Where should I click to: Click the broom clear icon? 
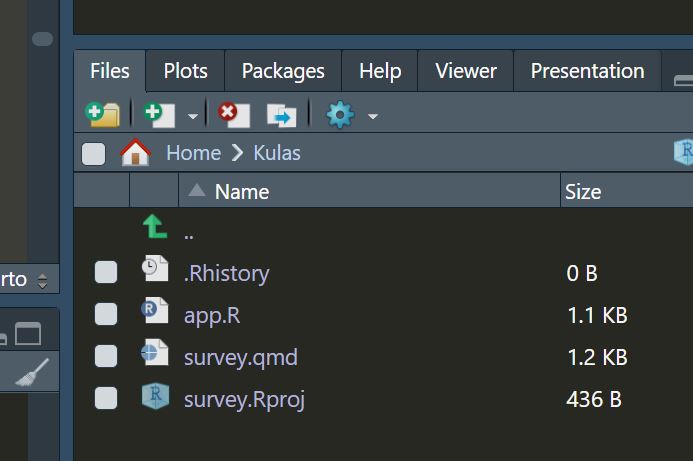click(x=33, y=374)
